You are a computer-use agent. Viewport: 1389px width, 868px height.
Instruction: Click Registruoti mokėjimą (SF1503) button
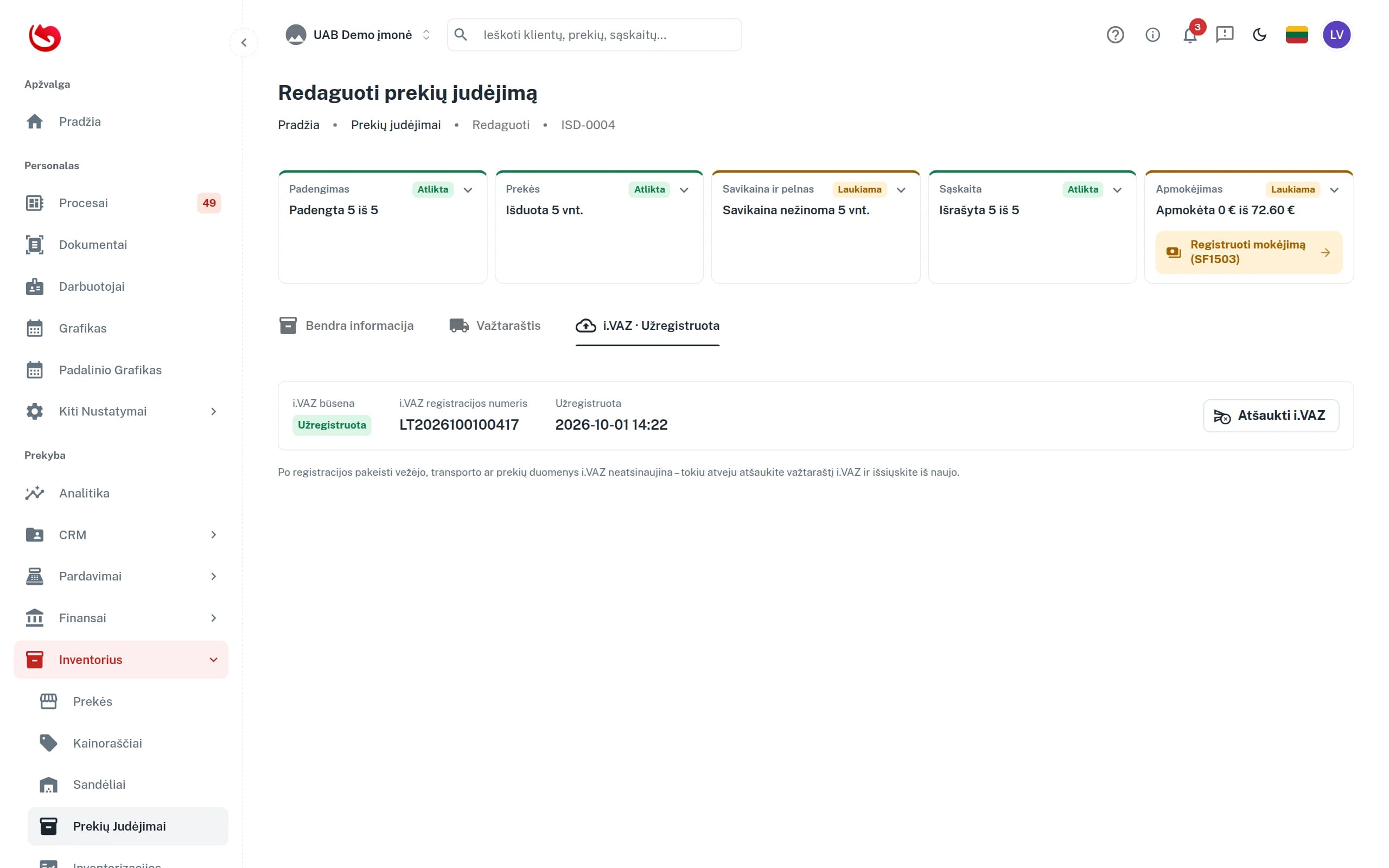click(1248, 252)
